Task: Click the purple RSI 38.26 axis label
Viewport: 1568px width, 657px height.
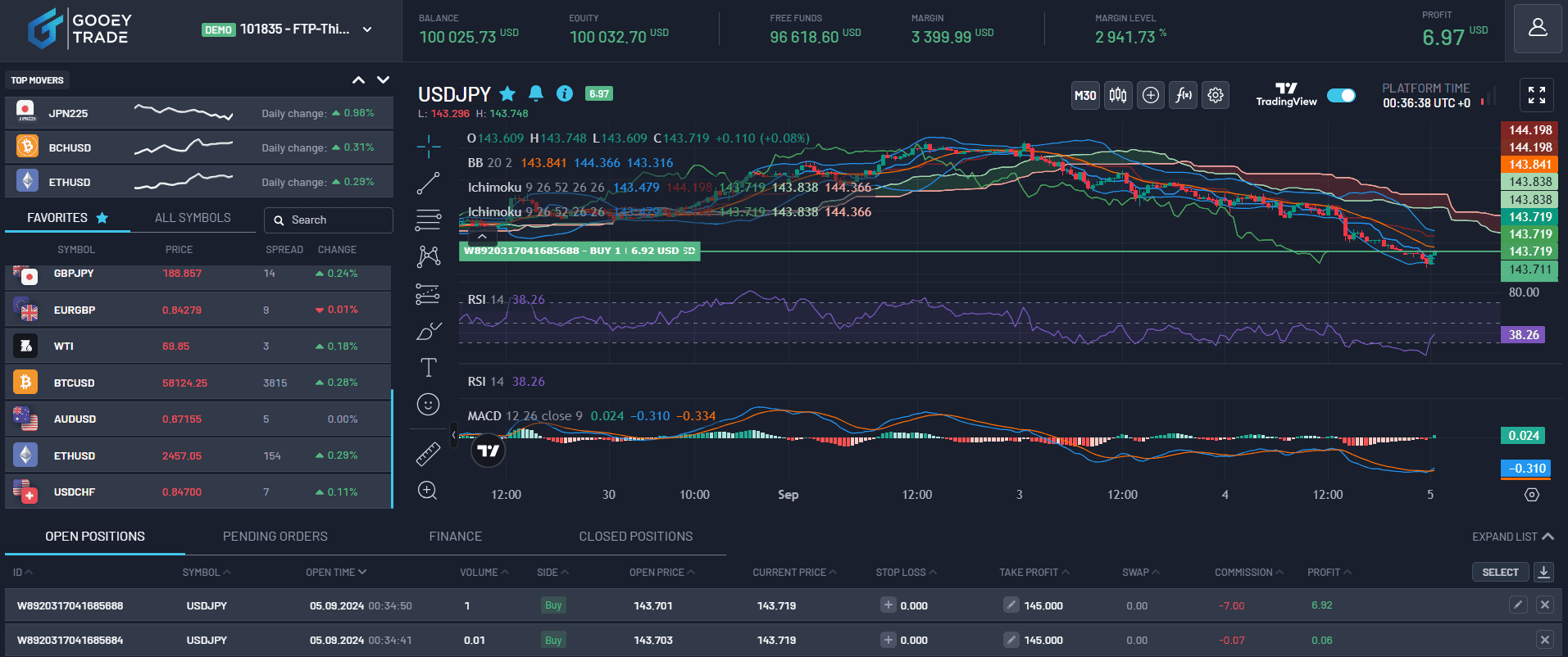Action: pyautogui.click(x=1523, y=334)
